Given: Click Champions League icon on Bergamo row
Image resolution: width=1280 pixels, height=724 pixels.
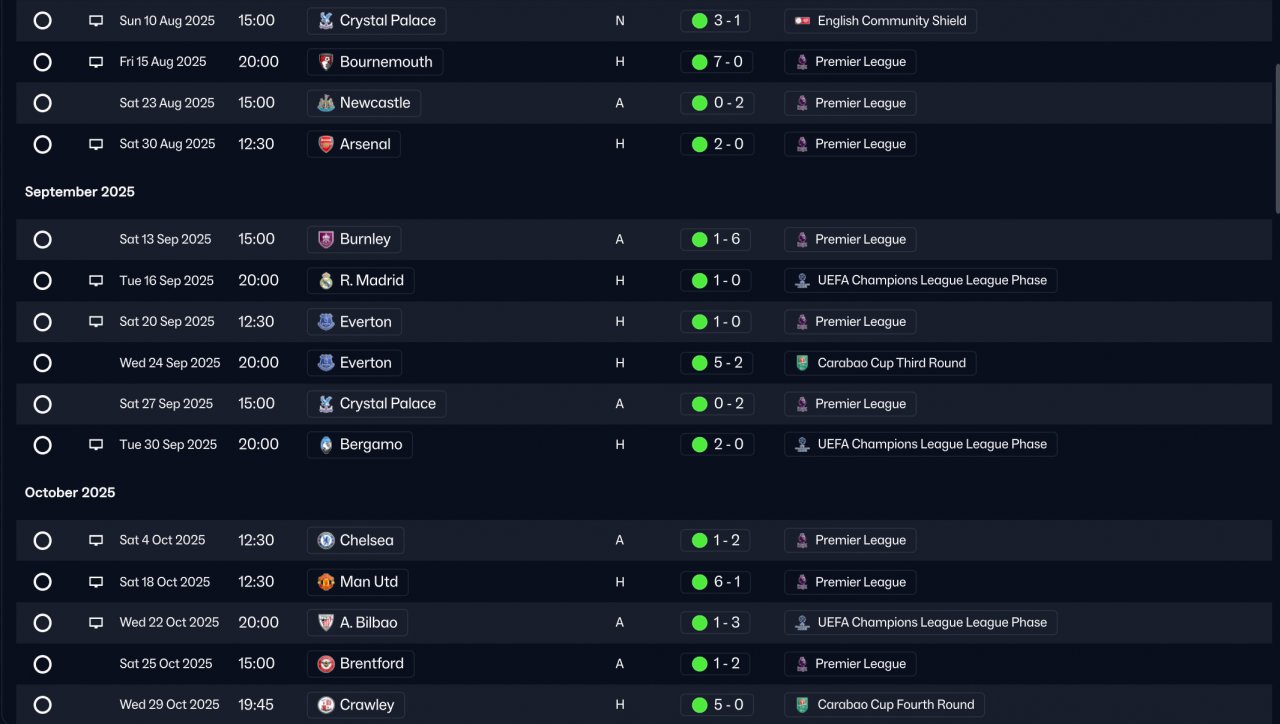Looking at the screenshot, I should pyautogui.click(x=802, y=445).
